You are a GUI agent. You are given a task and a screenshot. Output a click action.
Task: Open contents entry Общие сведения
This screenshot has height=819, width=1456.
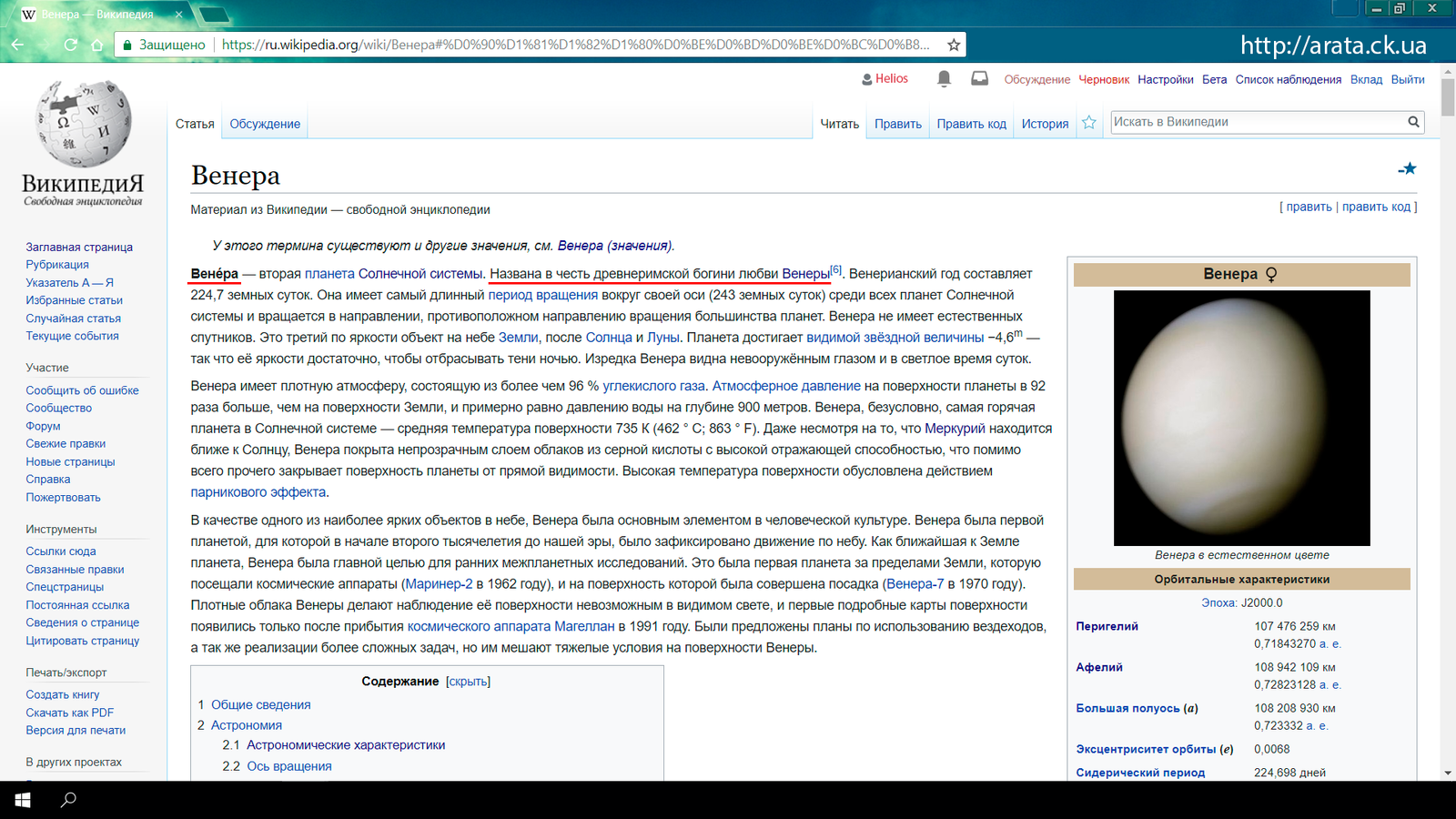(x=260, y=705)
